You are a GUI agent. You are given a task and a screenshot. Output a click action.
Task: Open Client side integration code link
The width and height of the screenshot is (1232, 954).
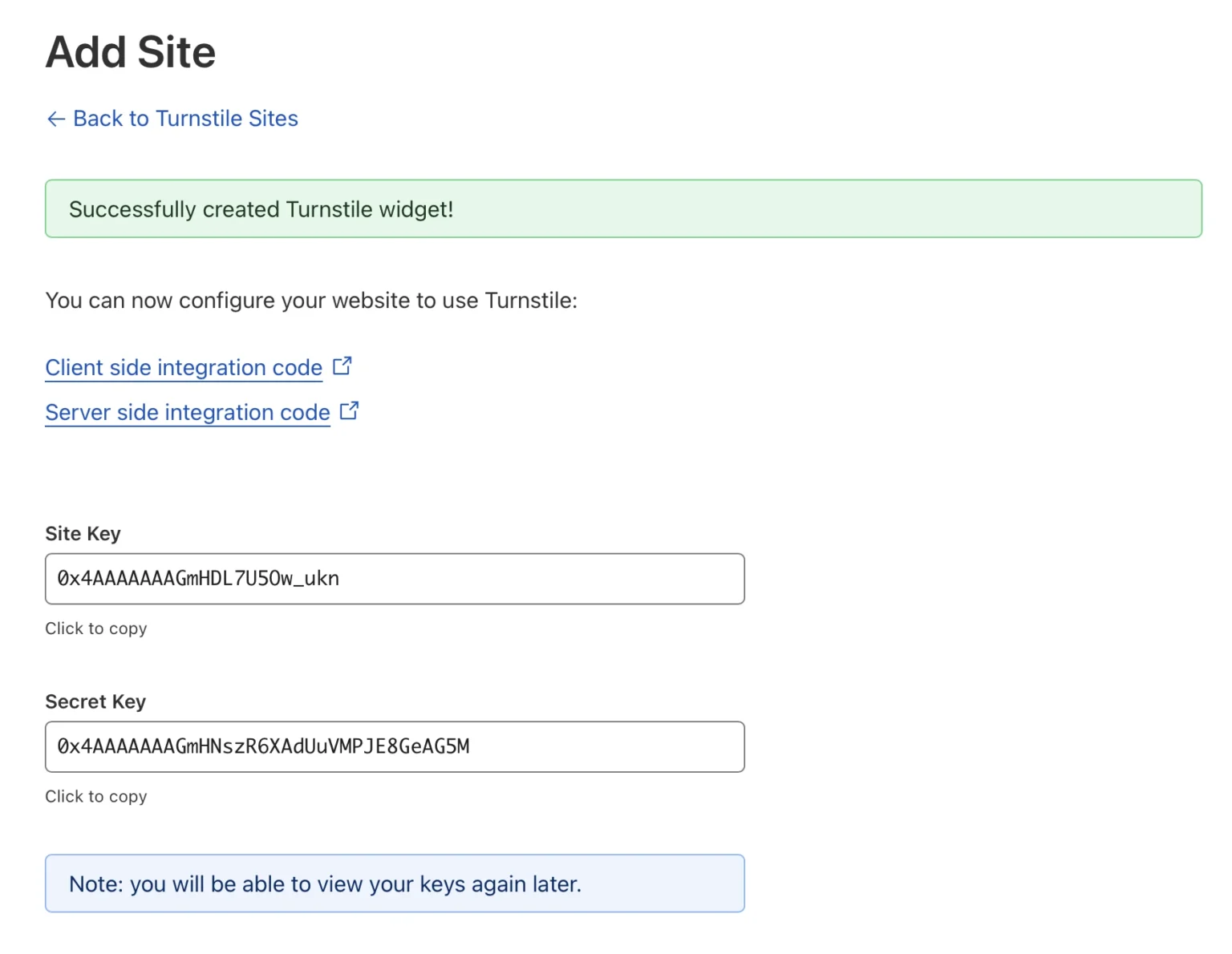184,367
